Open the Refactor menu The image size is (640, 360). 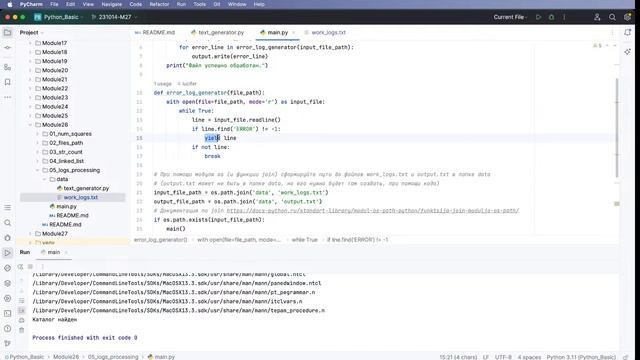point(159,4)
